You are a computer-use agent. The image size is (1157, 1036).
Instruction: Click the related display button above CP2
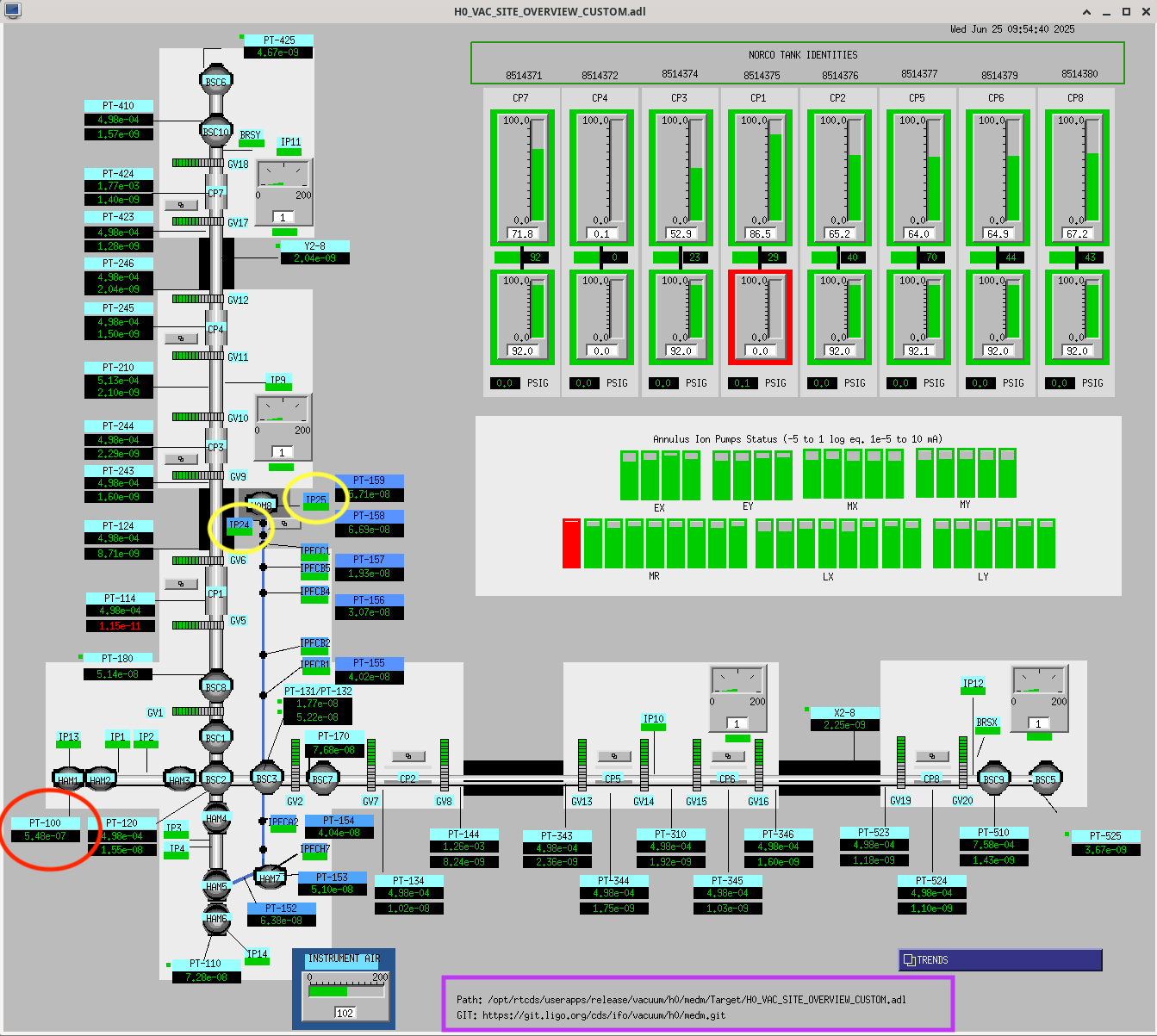[408, 756]
